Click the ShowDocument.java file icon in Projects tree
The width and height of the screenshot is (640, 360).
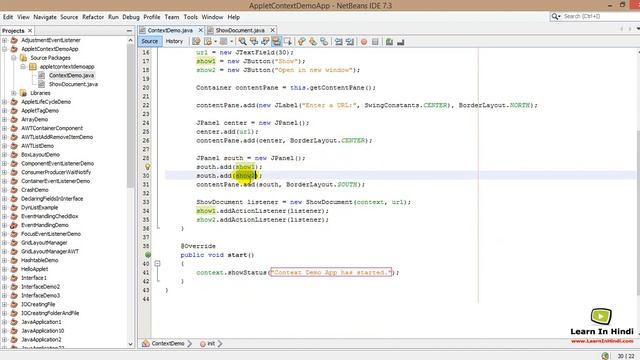coord(42,84)
